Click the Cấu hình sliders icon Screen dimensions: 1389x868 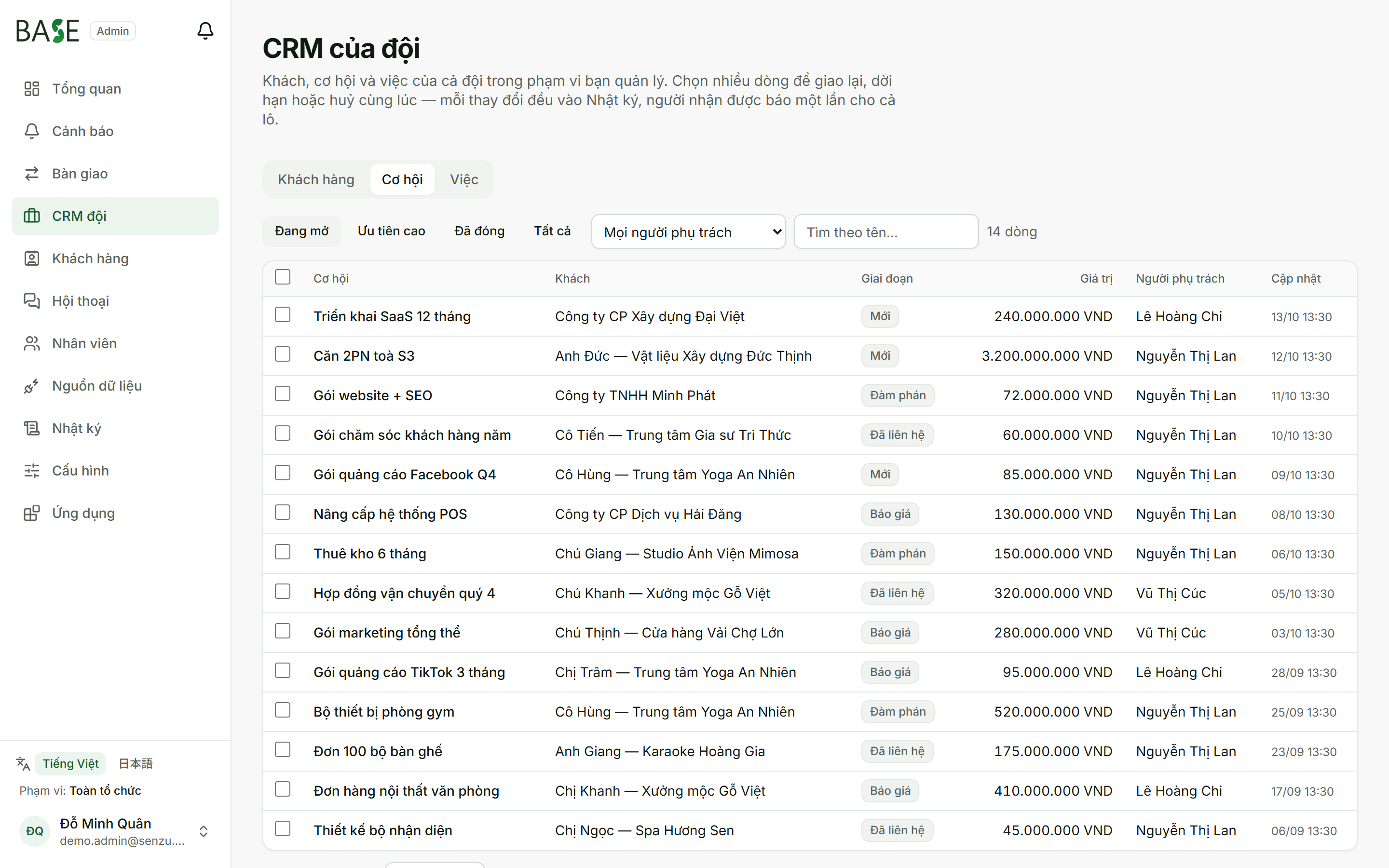(31, 471)
